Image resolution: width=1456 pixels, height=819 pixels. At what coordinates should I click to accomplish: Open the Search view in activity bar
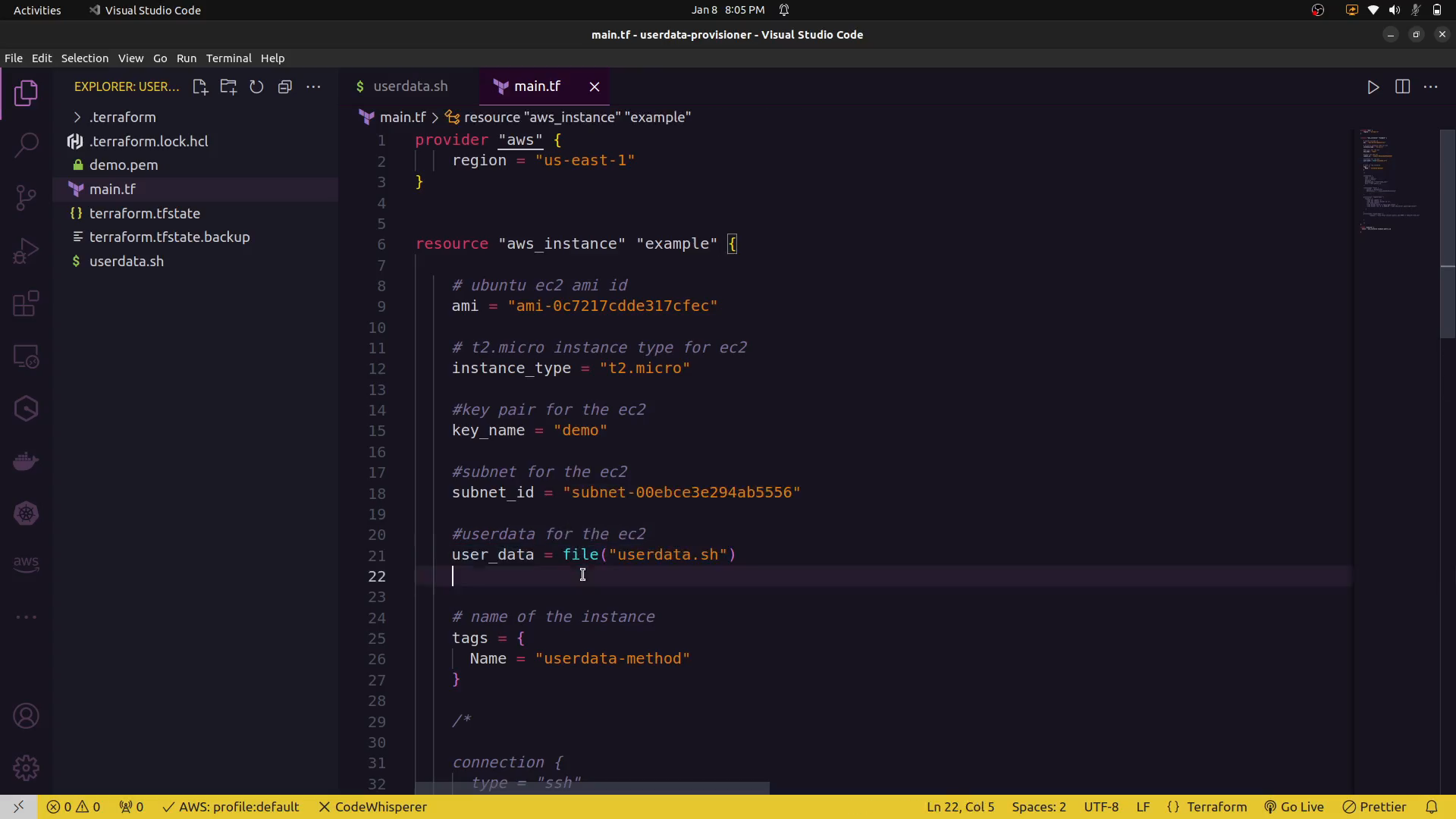coord(27,145)
